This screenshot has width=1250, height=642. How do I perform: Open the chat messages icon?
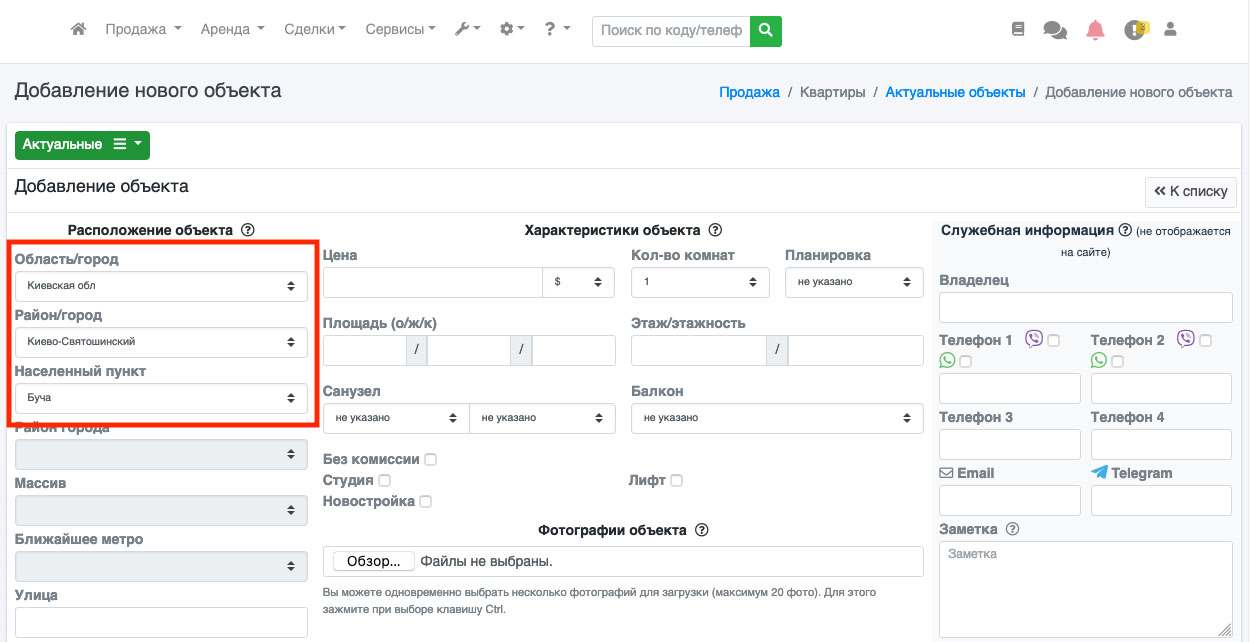coord(1055,30)
